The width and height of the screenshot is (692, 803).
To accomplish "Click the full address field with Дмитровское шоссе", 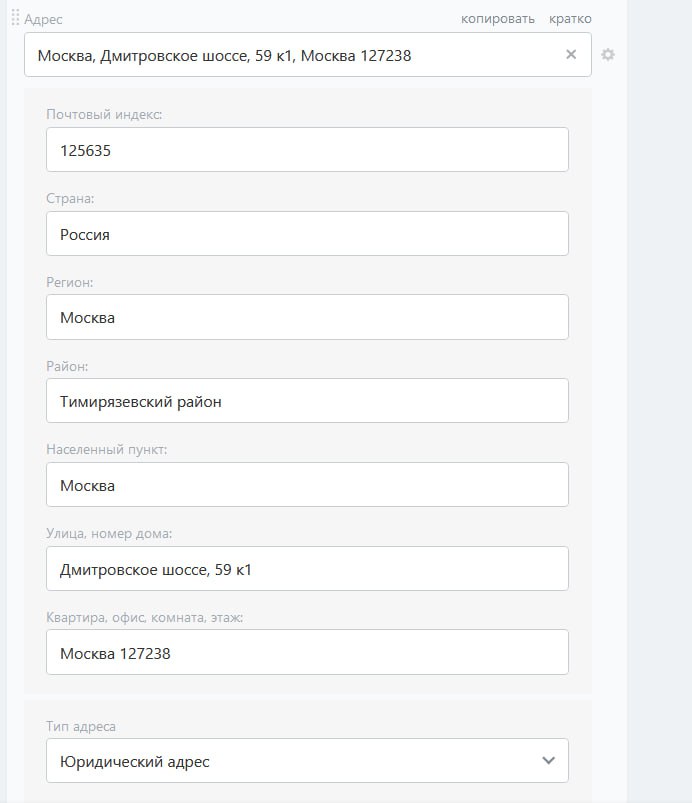I will [290, 56].
